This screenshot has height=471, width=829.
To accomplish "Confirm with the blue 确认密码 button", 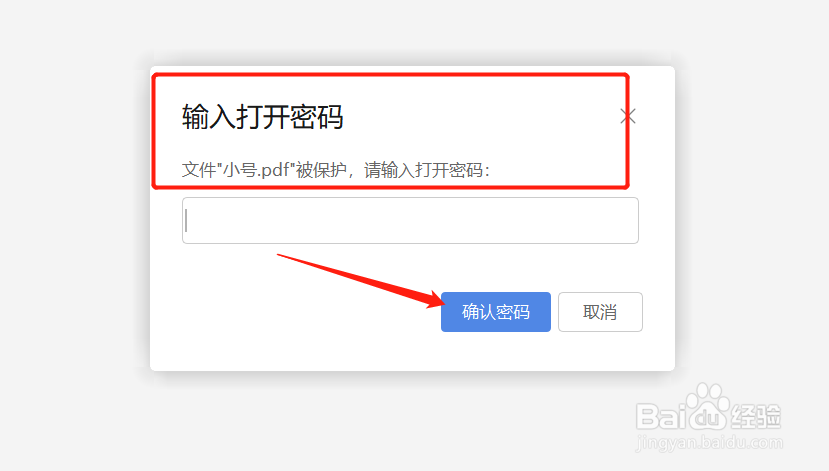I will point(495,312).
